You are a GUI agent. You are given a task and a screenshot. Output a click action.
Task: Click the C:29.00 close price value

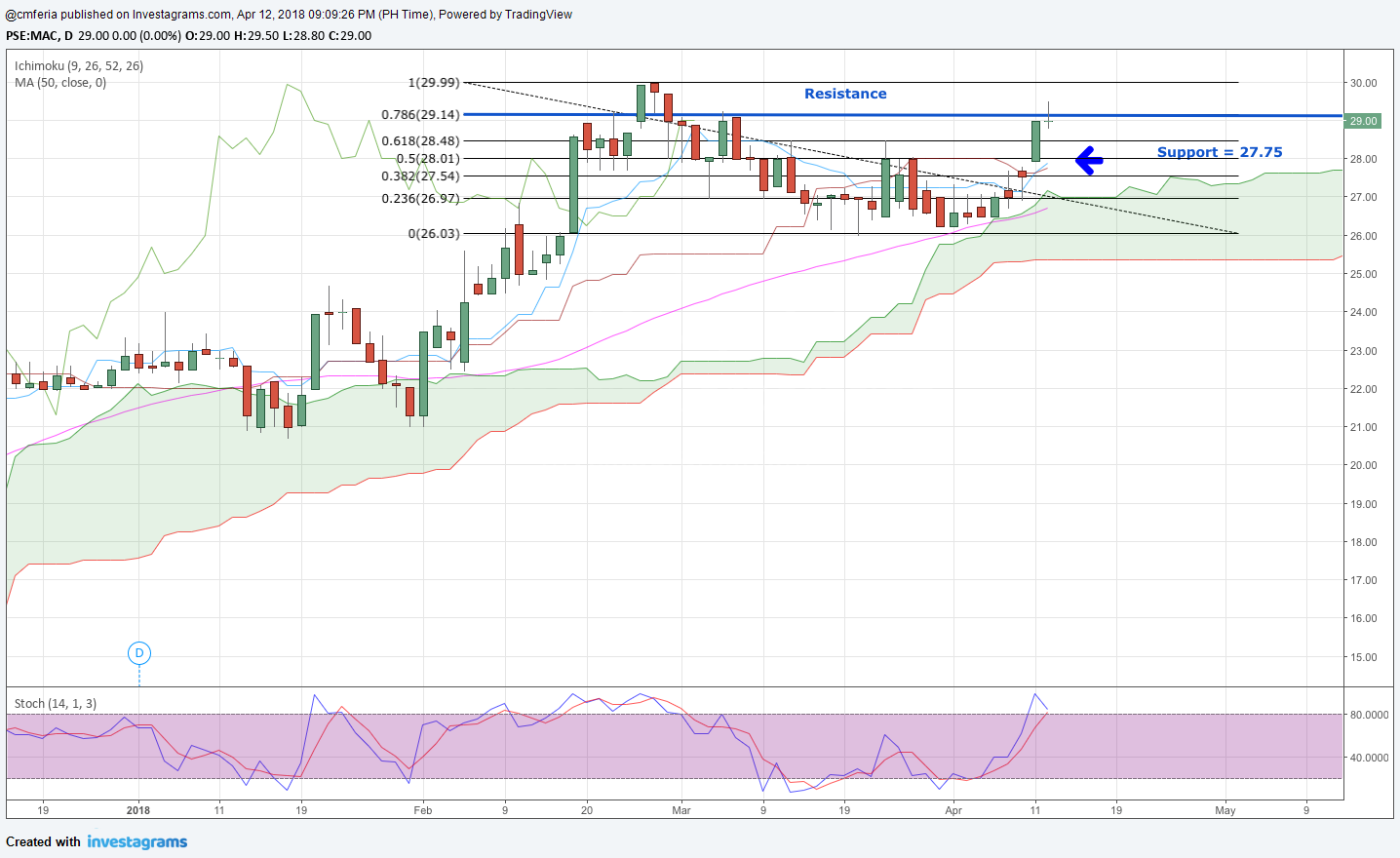(350, 35)
